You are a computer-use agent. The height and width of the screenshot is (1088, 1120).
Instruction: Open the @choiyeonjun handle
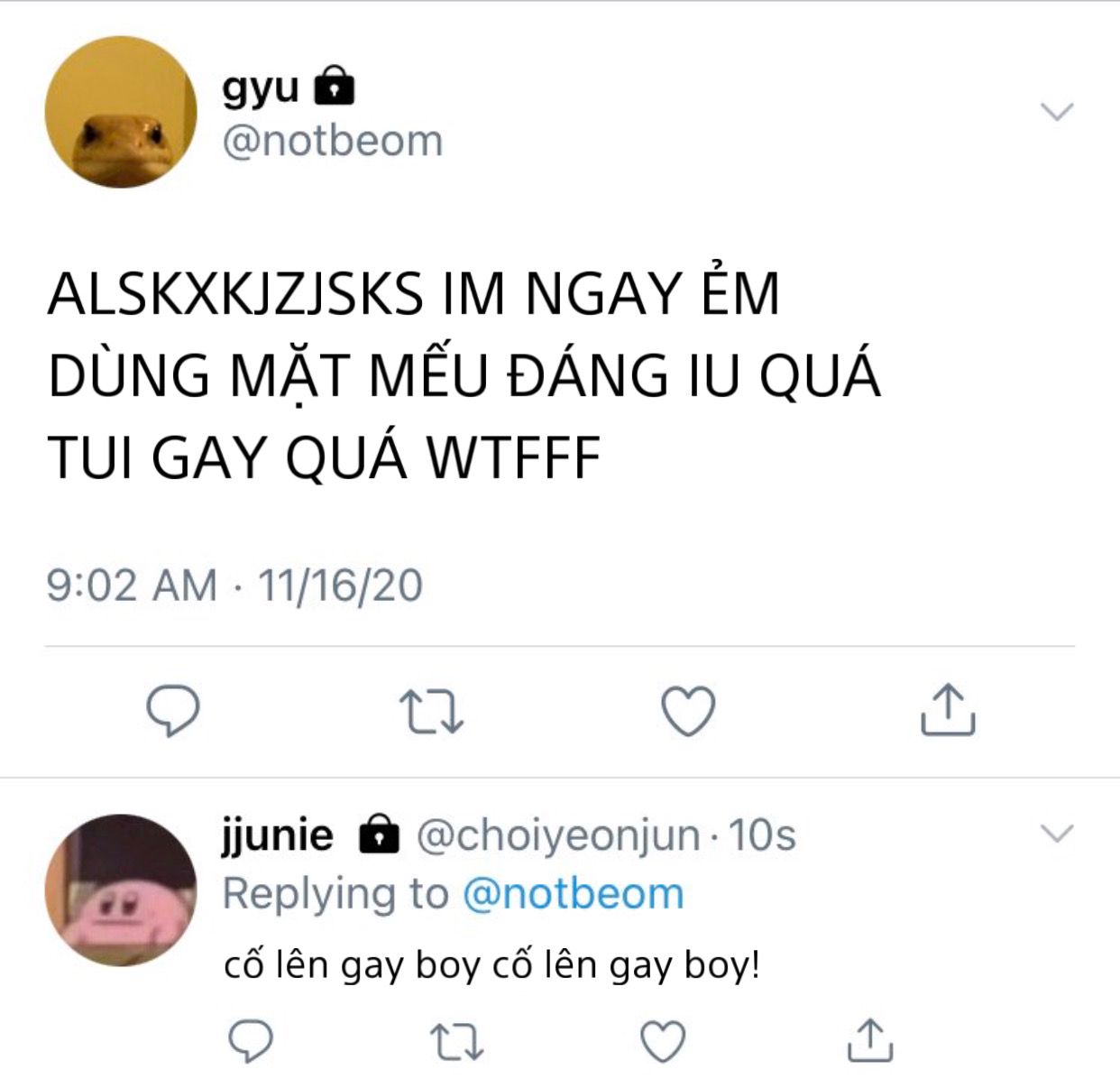click(x=558, y=835)
